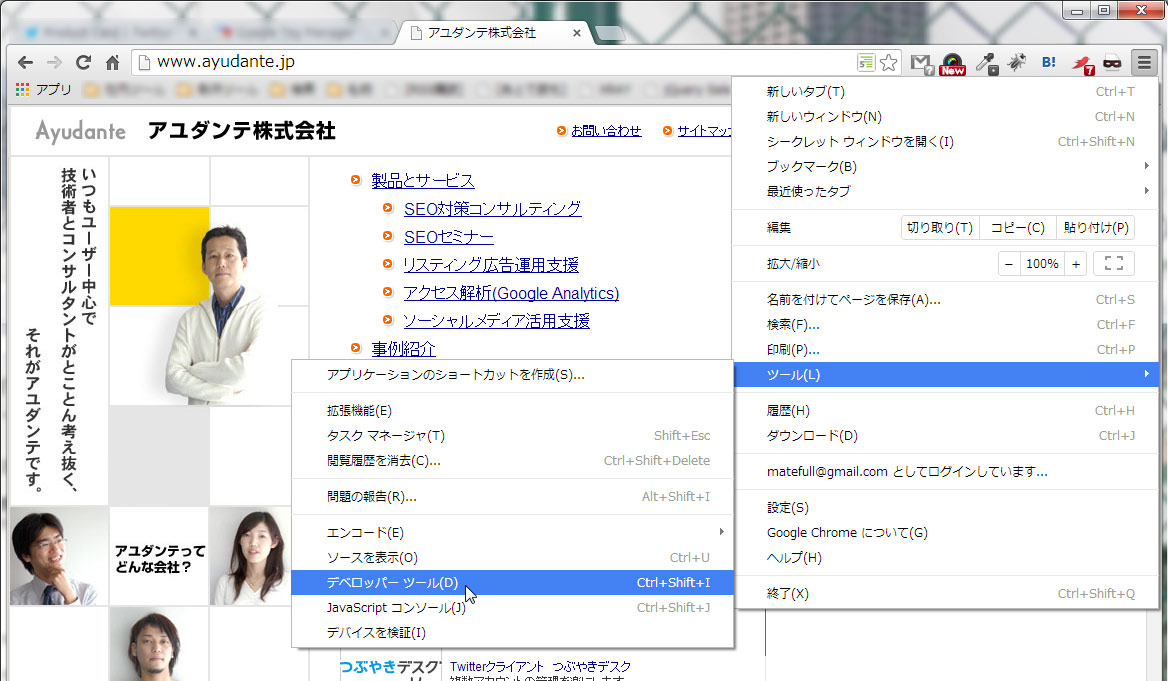Open シークレット ウィンドウを開く(I)

pos(946,142)
